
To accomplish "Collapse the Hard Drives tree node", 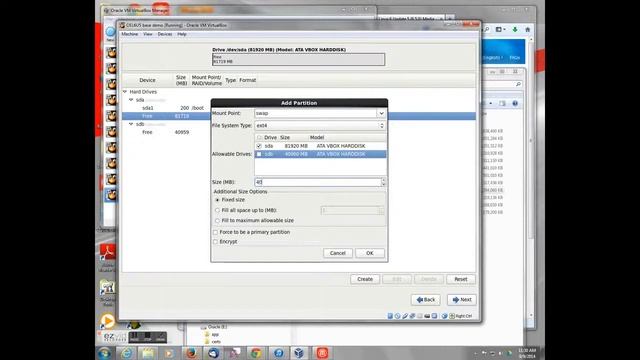I will click(x=125, y=92).
